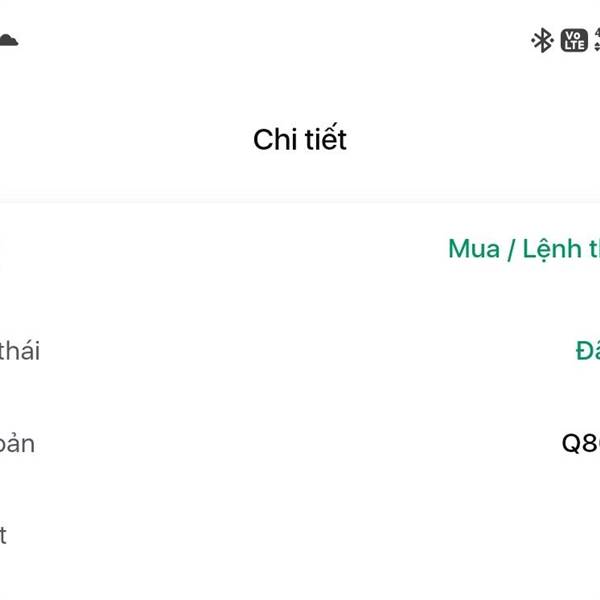Tap the "Q8" account value
600x600 pixels.
tap(580, 443)
